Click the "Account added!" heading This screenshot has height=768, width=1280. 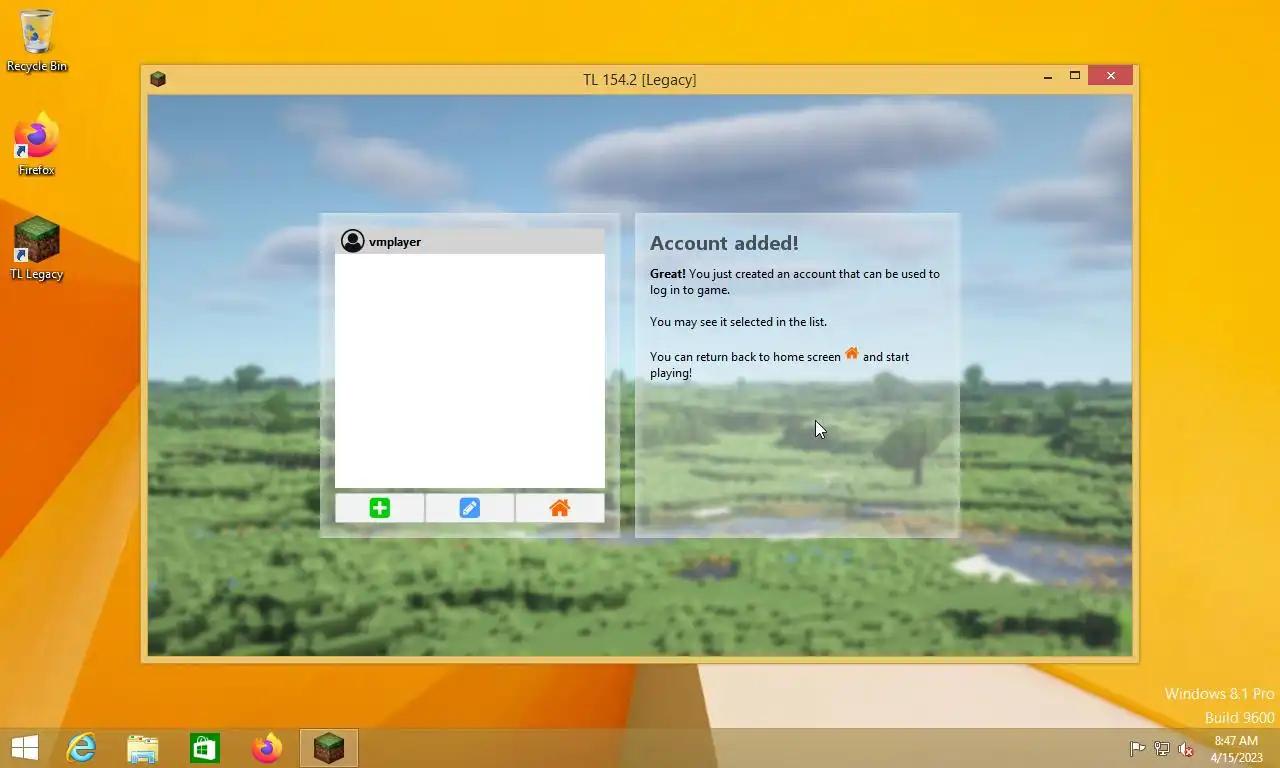[x=724, y=243]
